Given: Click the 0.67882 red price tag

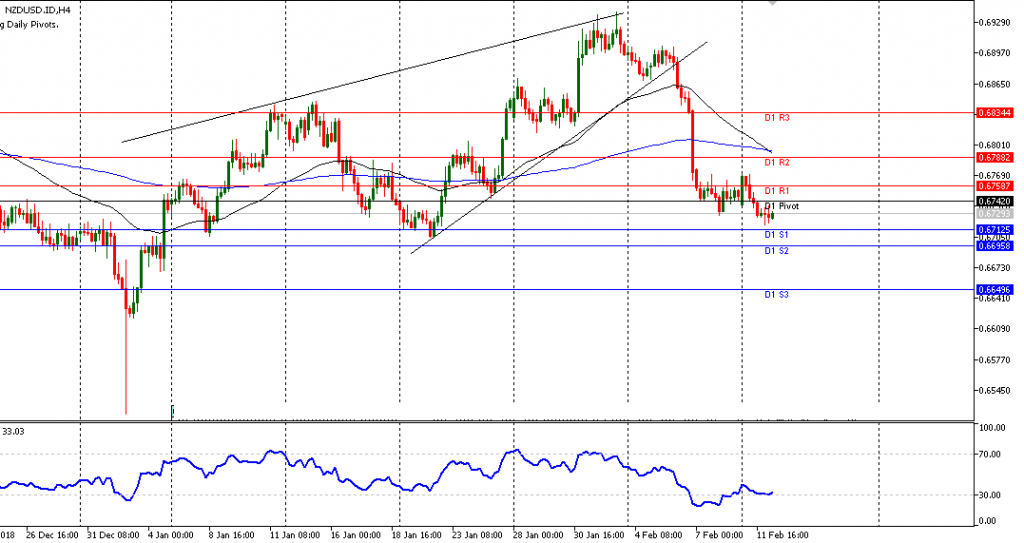Looking at the screenshot, I should [993, 157].
